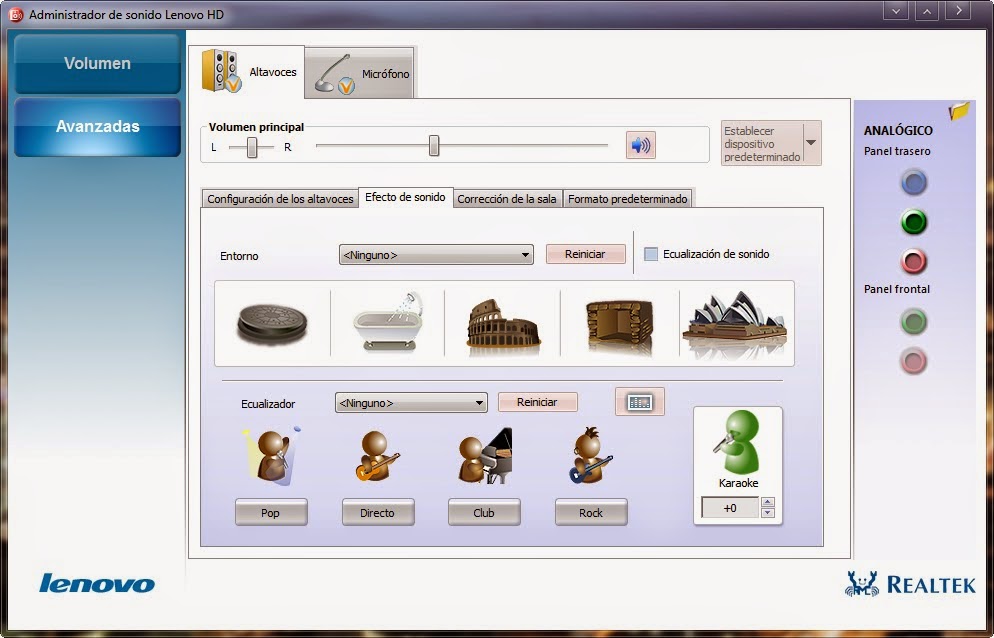Click the Rock guitarist character icon
Screen dimensions: 994x638
(591, 455)
